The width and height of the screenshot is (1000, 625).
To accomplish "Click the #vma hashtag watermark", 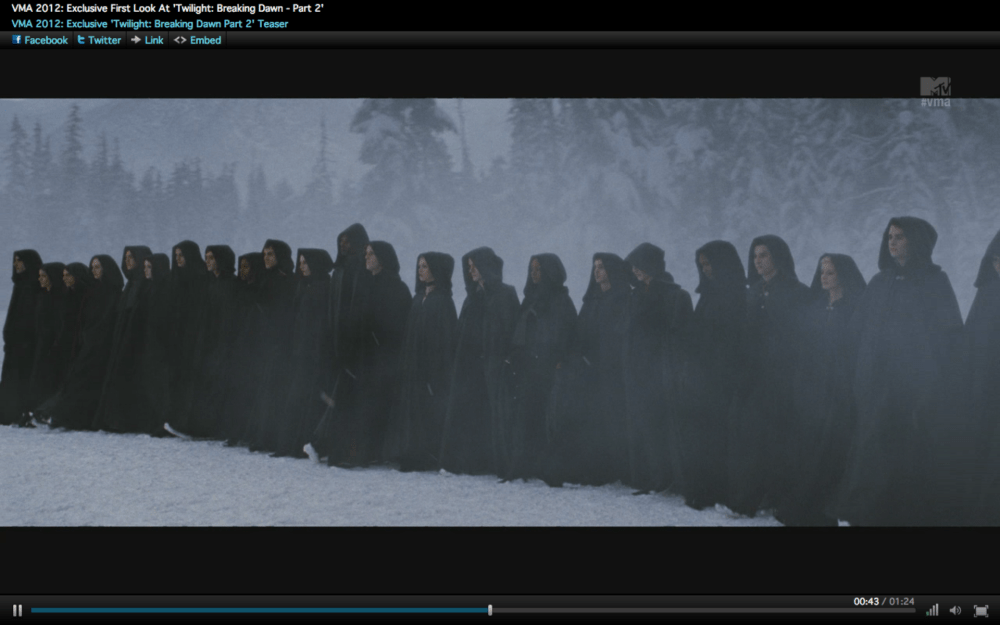I will click(935, 103).
